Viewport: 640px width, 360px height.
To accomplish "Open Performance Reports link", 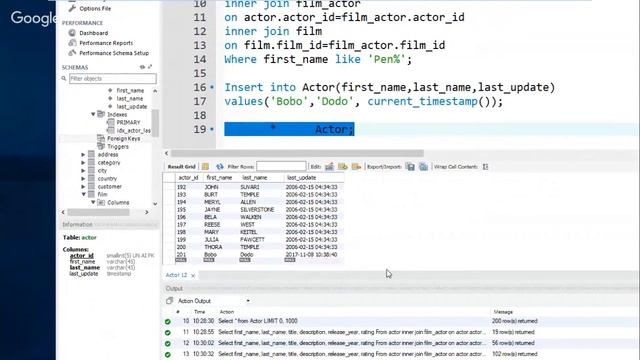I will click(106, 43).
